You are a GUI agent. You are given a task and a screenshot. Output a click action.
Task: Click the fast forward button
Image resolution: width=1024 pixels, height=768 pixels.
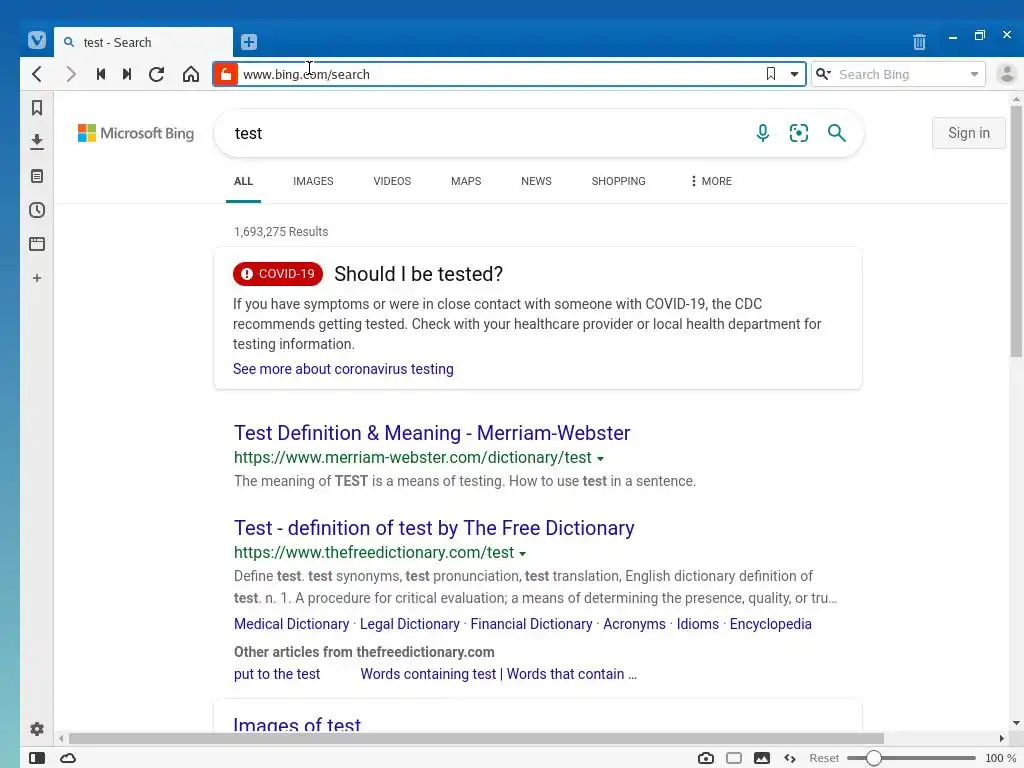tap(127, 74)
